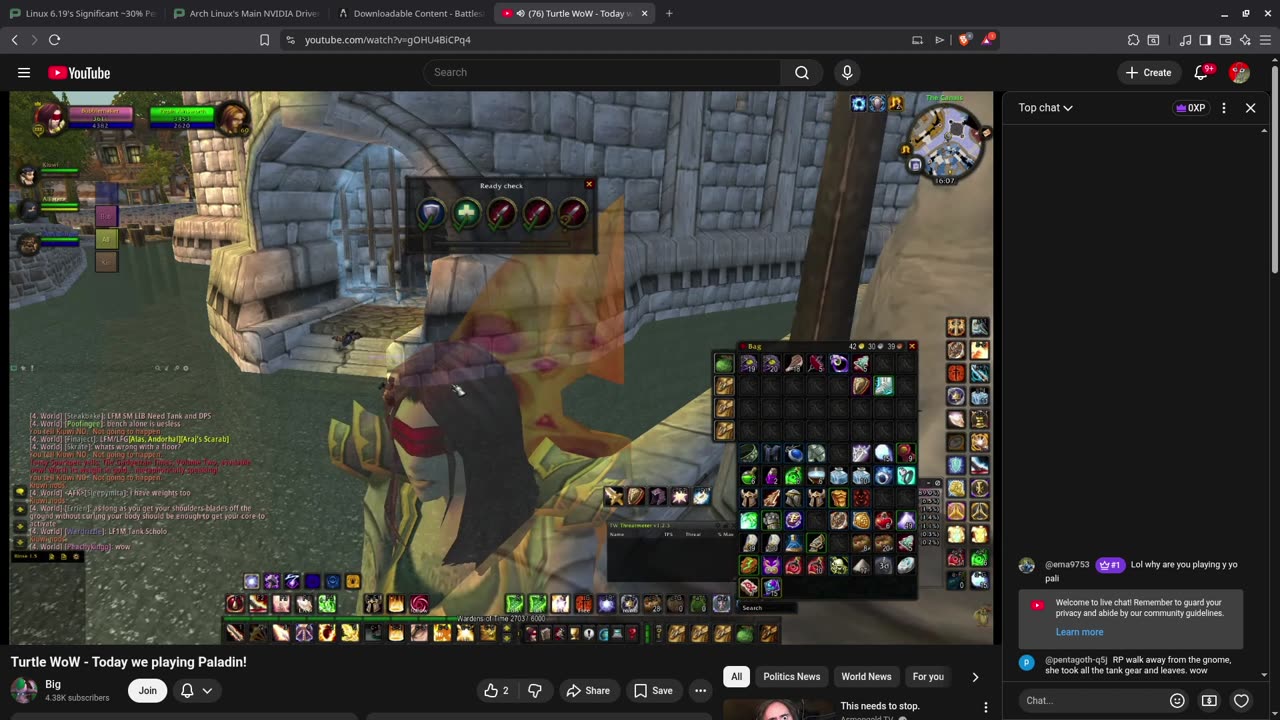Screen dimensions: 1280x720
Task: Open the YouTube guide hamburger menu
Action: click(24, 72)
